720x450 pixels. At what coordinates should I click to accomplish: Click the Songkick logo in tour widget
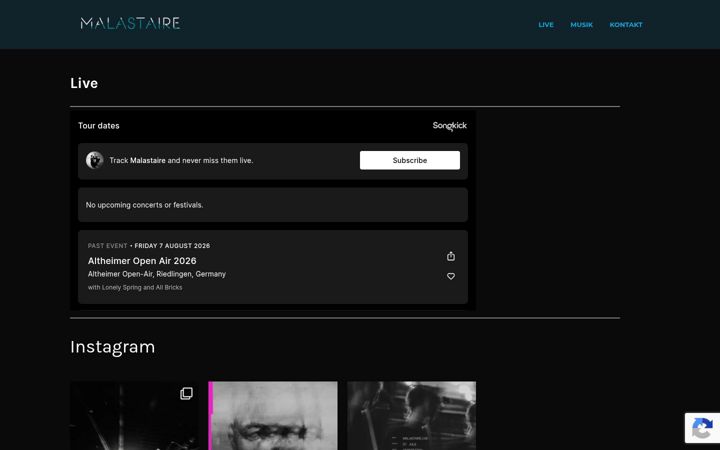tap(450, 126)
